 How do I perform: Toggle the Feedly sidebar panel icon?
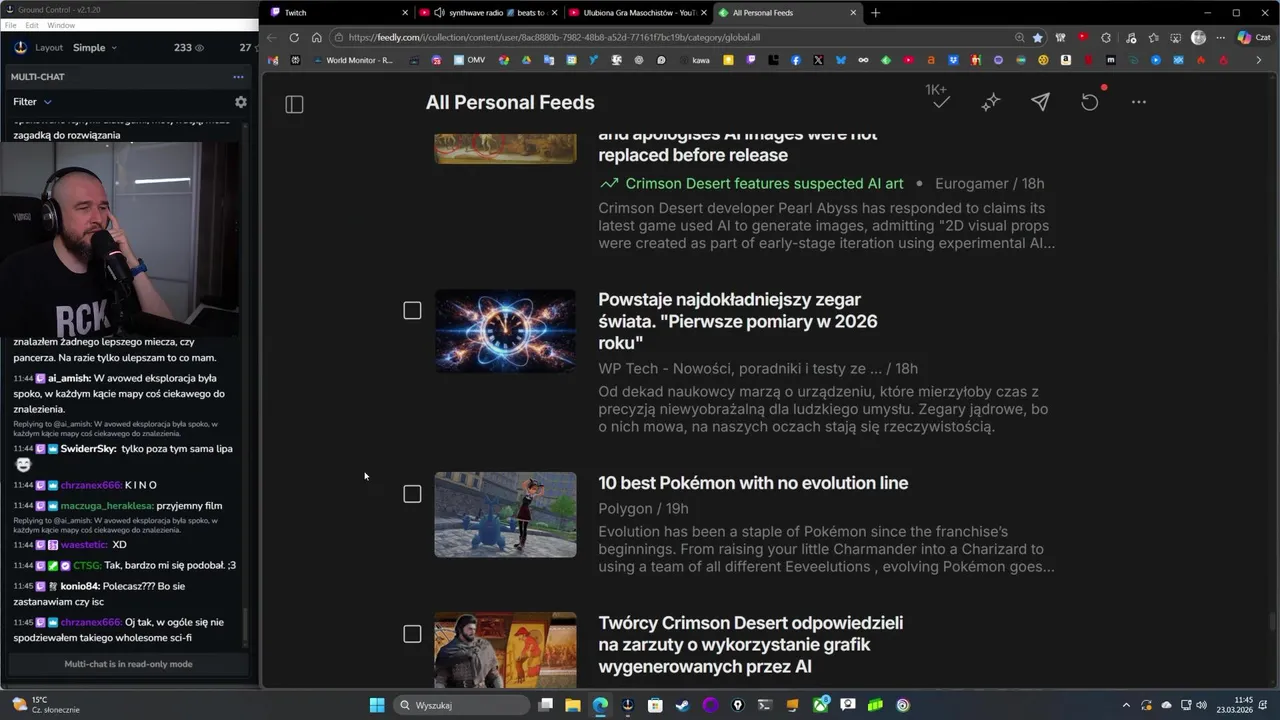click(x=294, y=104)
